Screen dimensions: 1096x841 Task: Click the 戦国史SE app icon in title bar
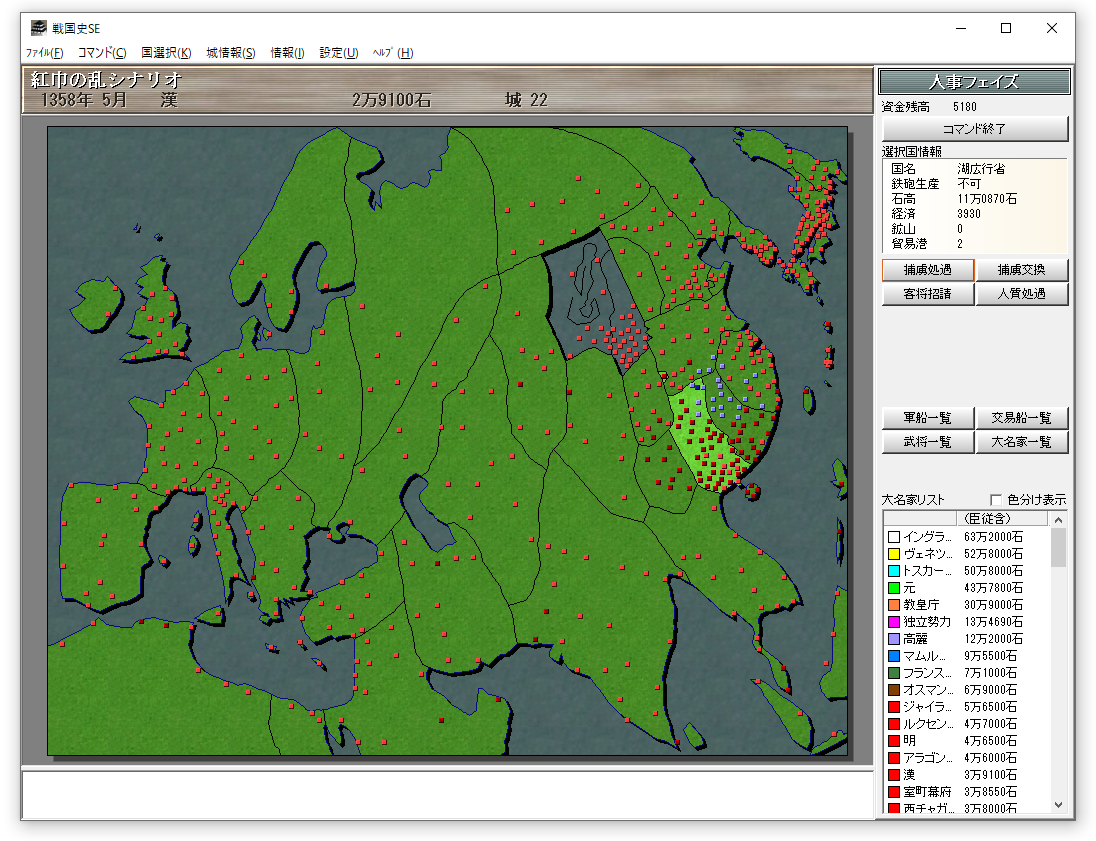[x=38, y=28]
